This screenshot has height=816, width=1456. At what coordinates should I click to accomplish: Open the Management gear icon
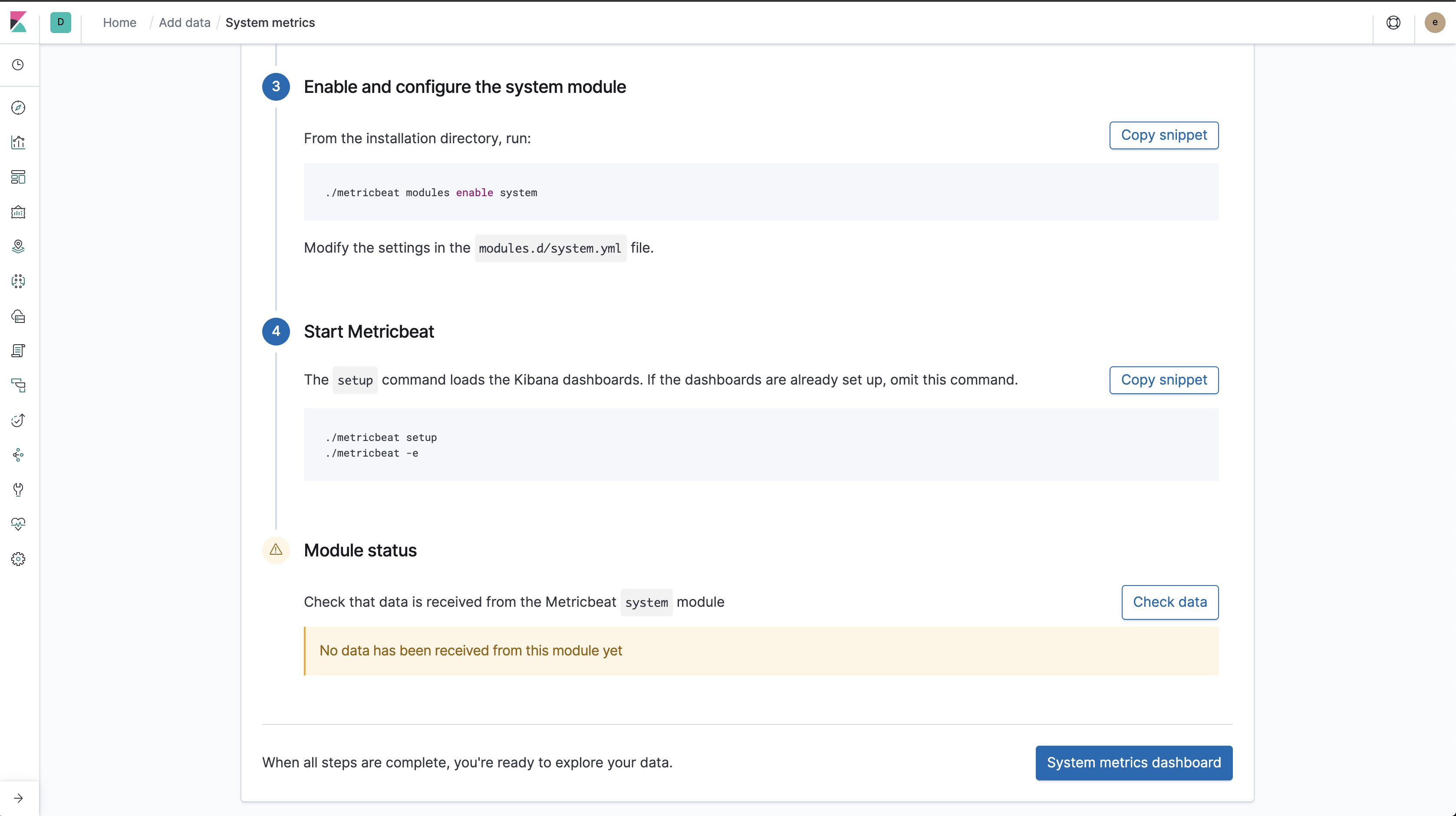coord(18,559)
